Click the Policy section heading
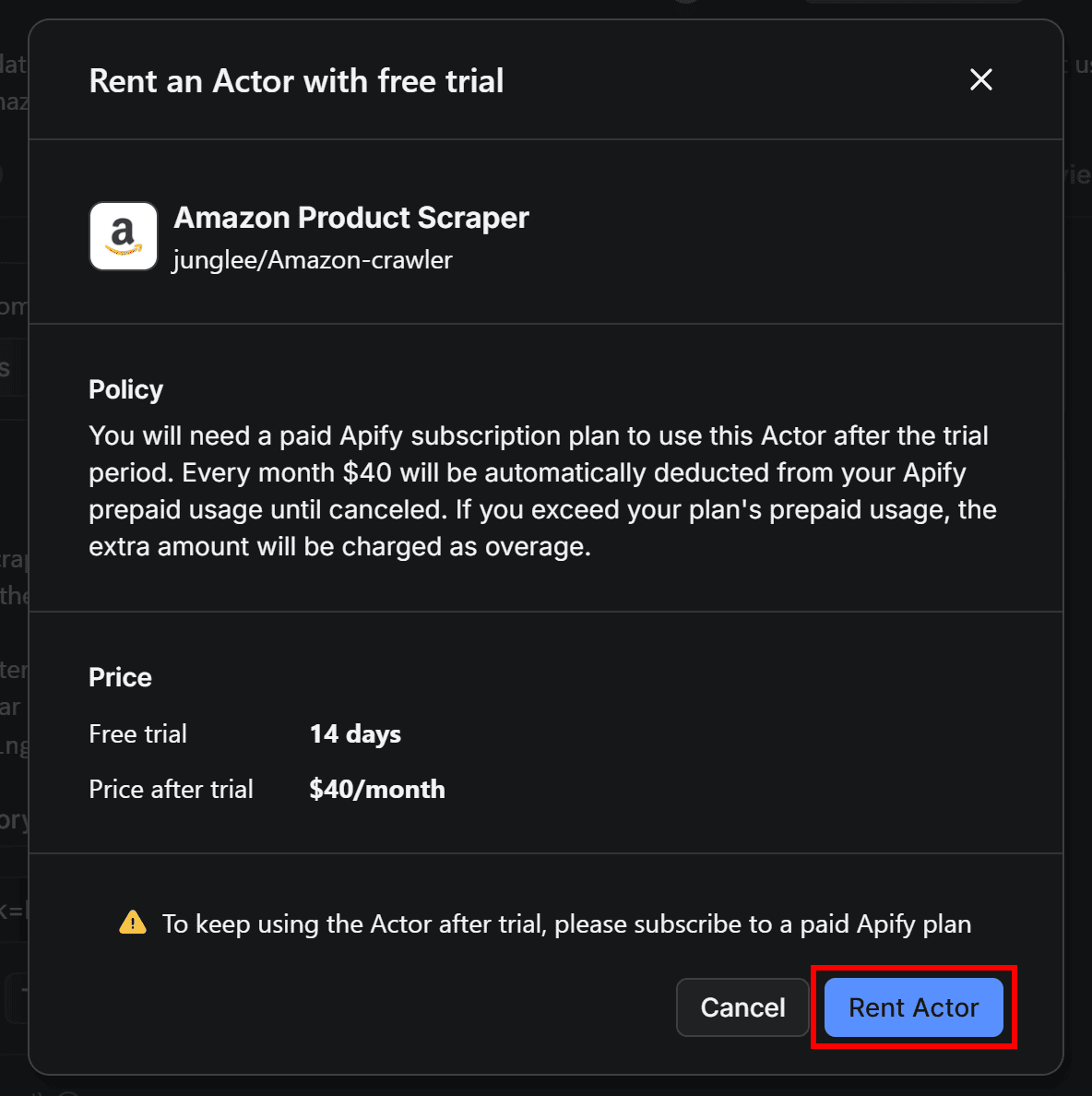The height and width of the screenshot is (1096, 1092). tap(125, 389)
